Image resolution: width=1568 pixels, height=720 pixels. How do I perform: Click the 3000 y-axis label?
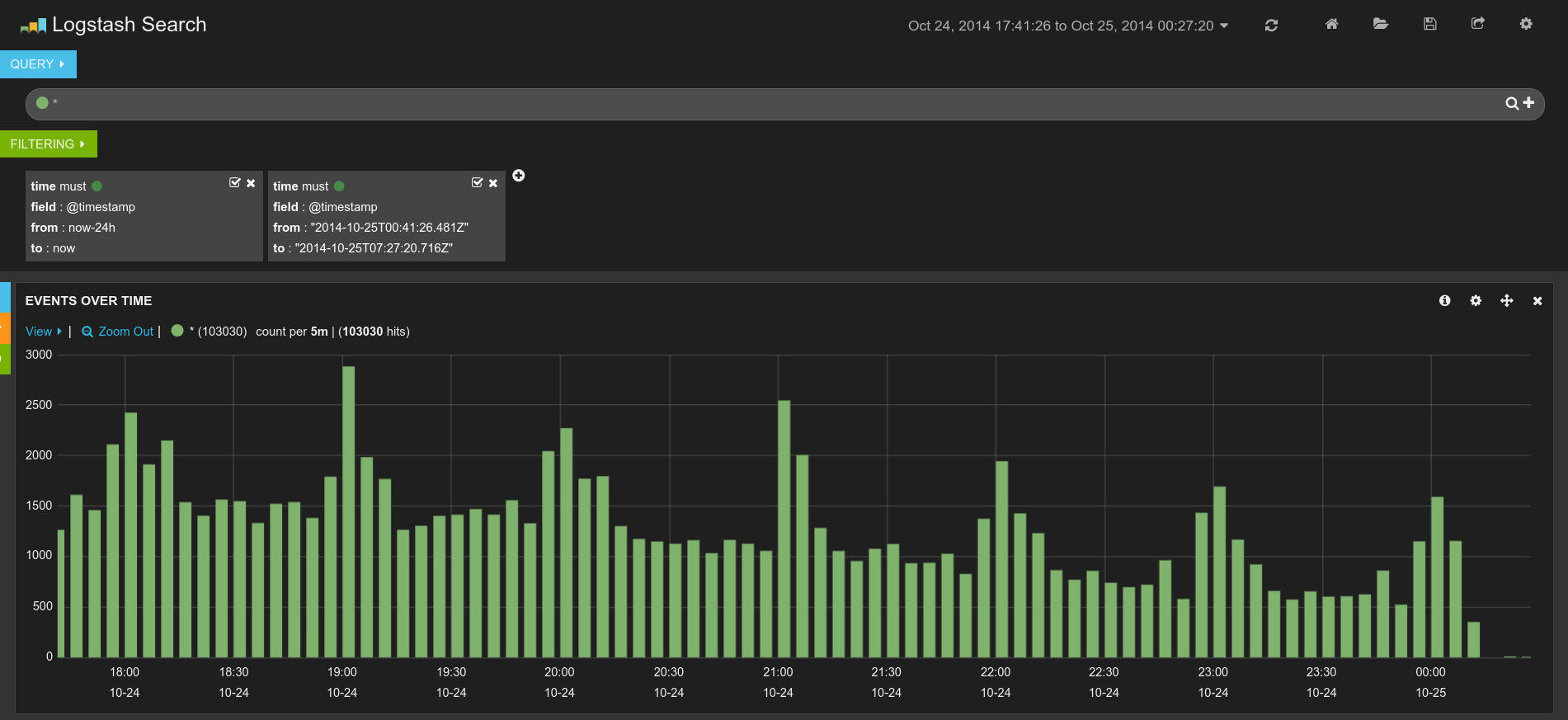click(x=39, y=355)
